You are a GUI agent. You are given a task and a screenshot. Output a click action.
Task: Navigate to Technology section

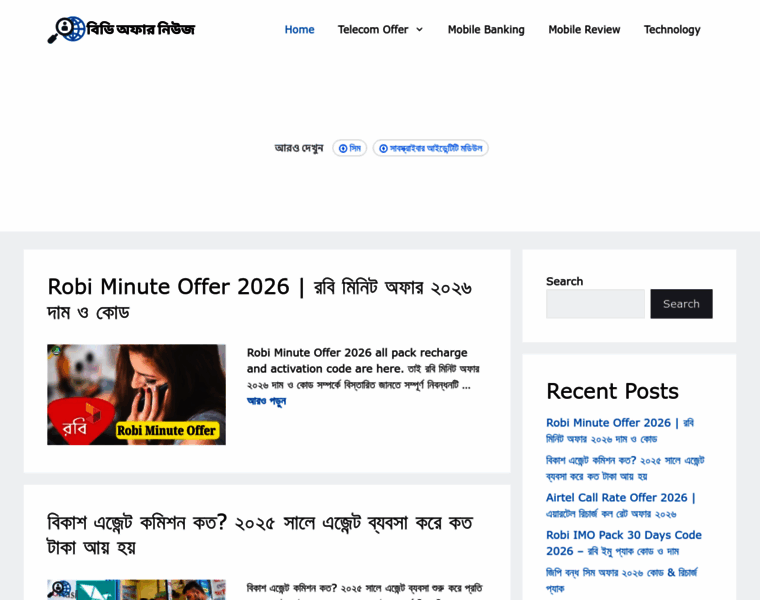coord(672,30)
